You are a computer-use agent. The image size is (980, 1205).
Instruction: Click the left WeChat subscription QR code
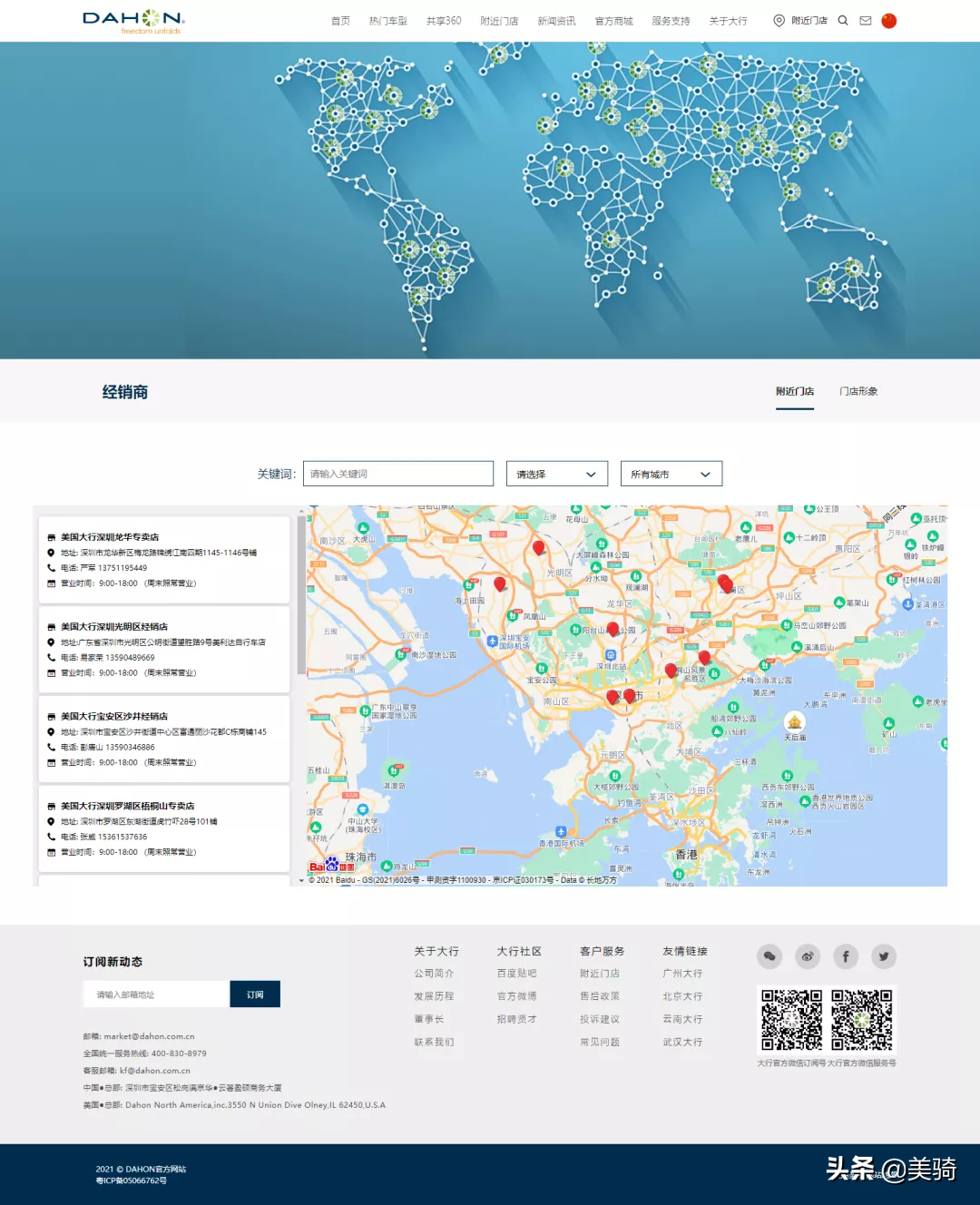point(791,1020)
